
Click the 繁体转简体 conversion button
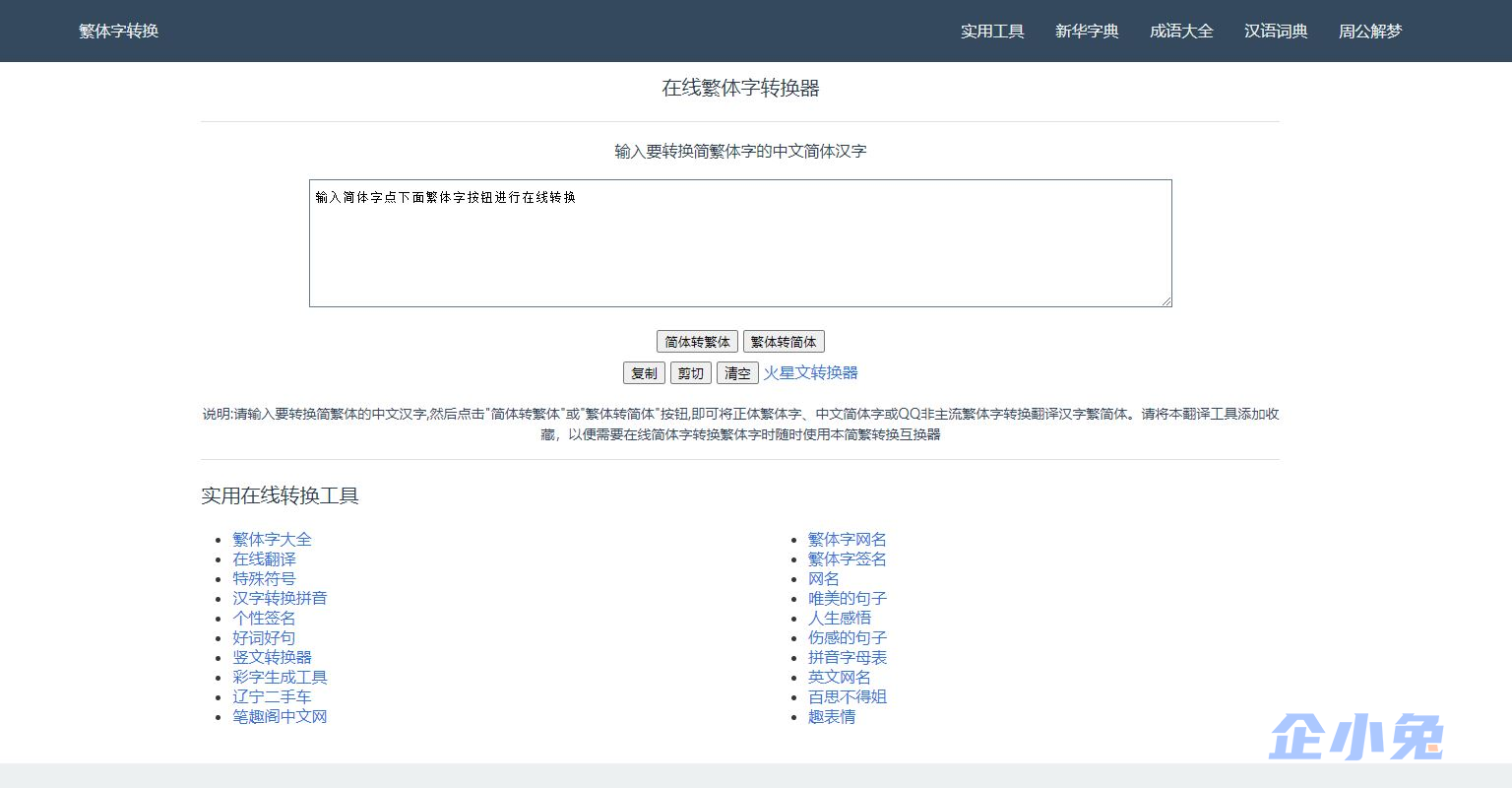click(x=784, y=342)
